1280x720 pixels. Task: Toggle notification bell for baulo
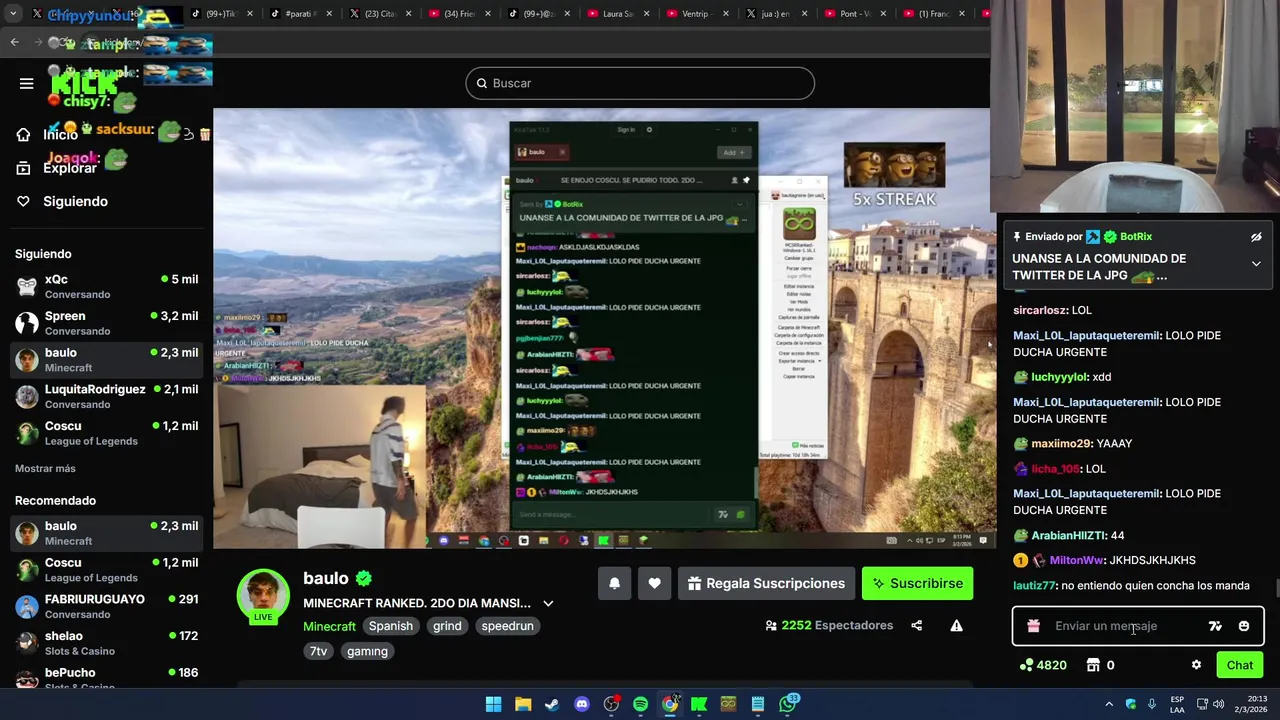pos(615,583)
